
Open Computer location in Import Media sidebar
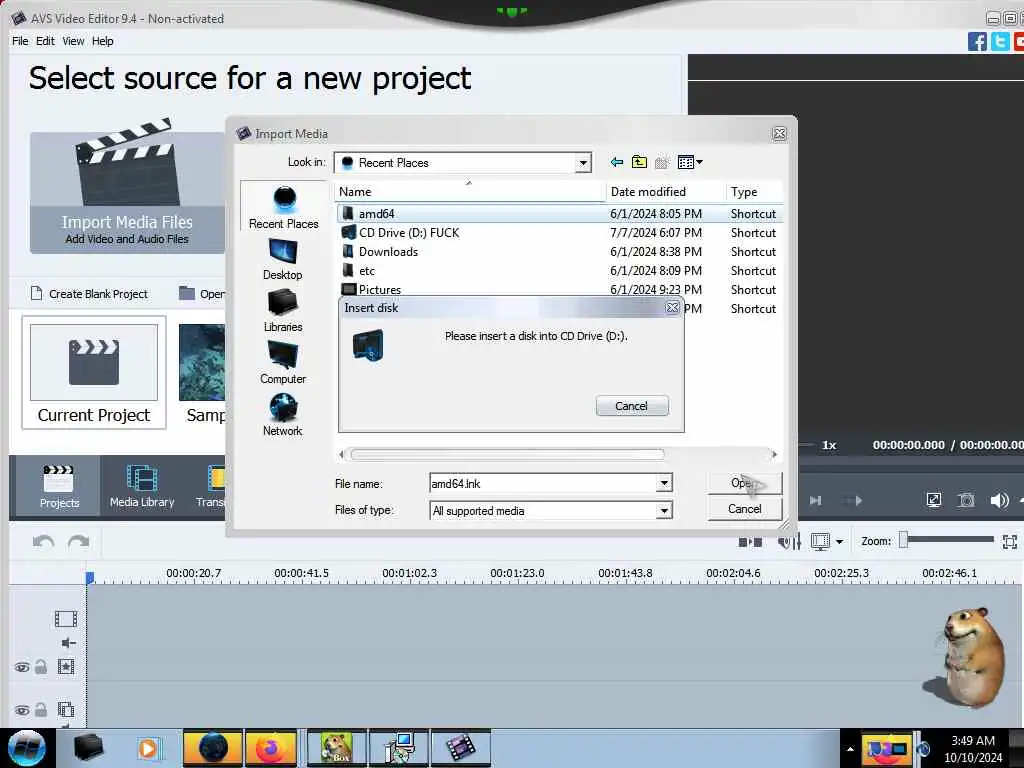(x=283, y=363)
